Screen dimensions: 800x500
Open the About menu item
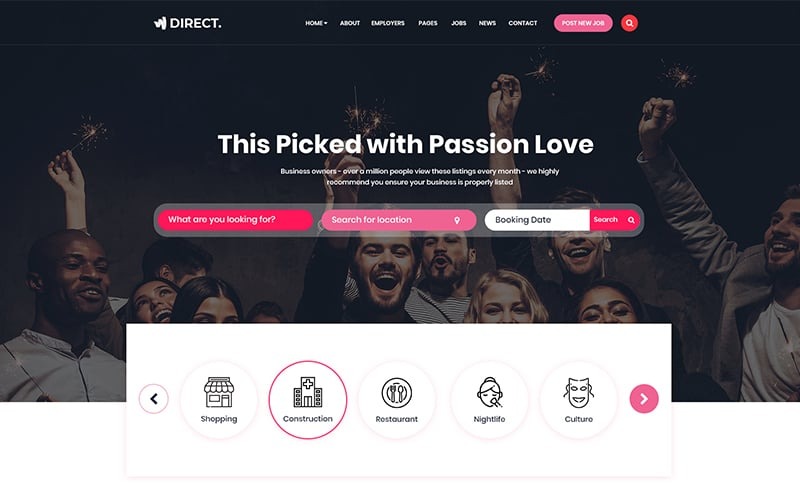[350, 23]
